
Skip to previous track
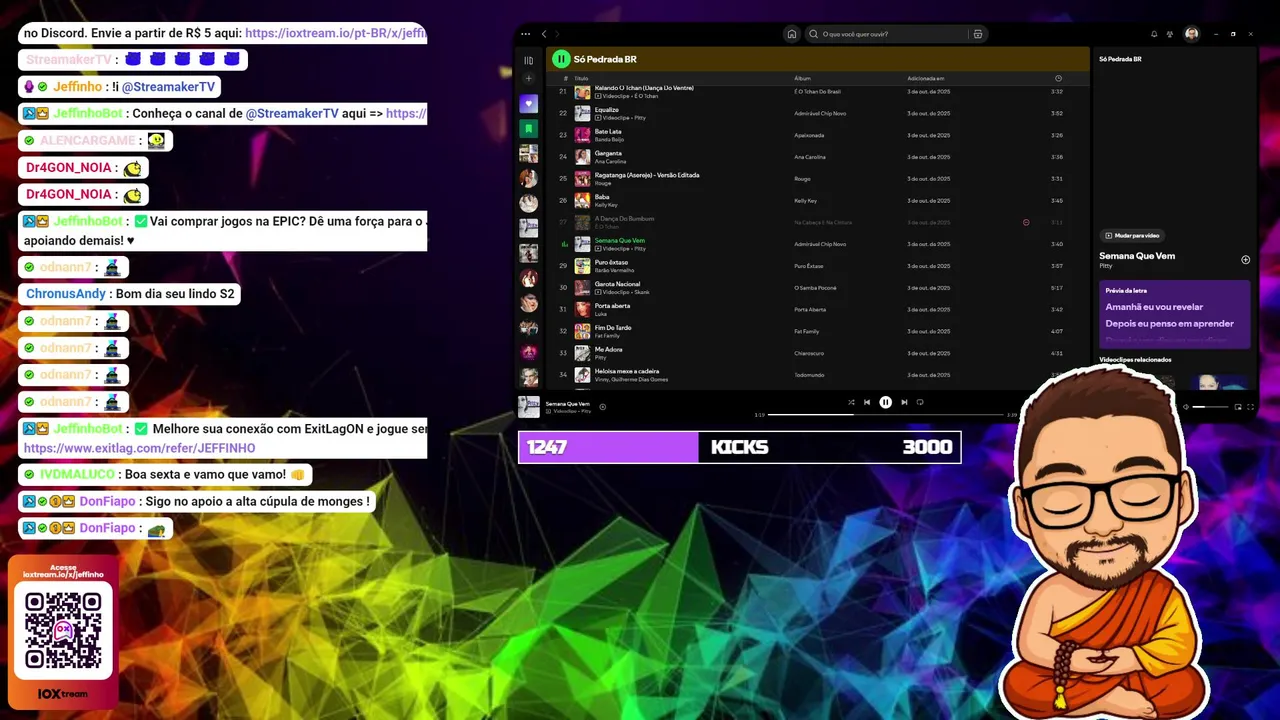(x=867, y=402)
